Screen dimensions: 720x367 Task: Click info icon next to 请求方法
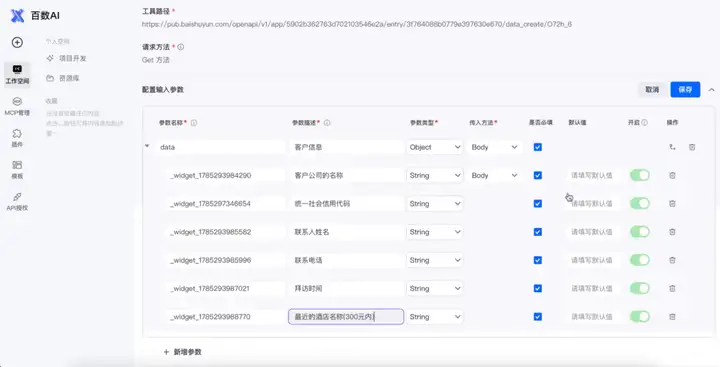(x=181, y=47)
